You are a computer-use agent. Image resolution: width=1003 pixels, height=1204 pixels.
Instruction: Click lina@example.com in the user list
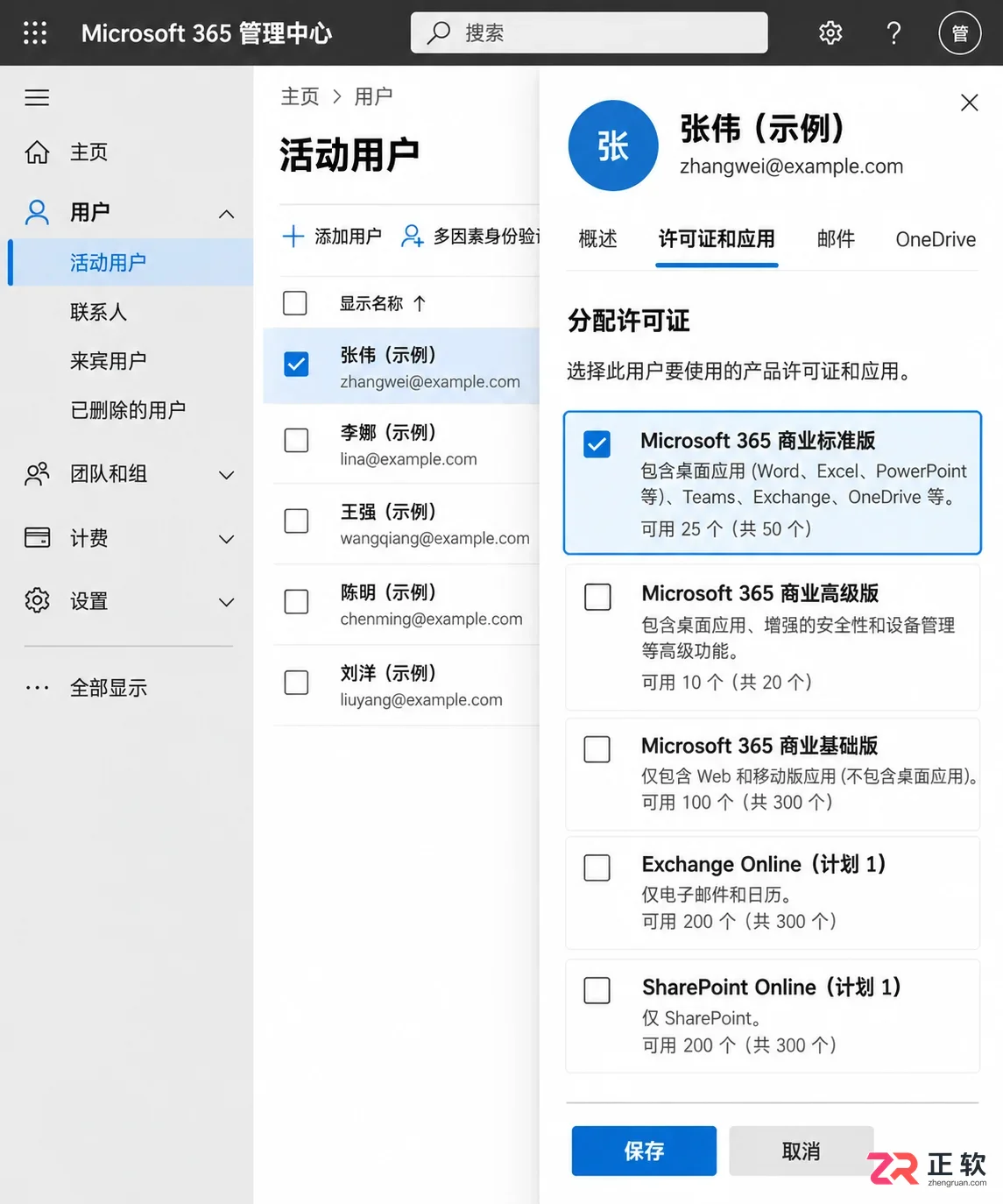[408, 459]
